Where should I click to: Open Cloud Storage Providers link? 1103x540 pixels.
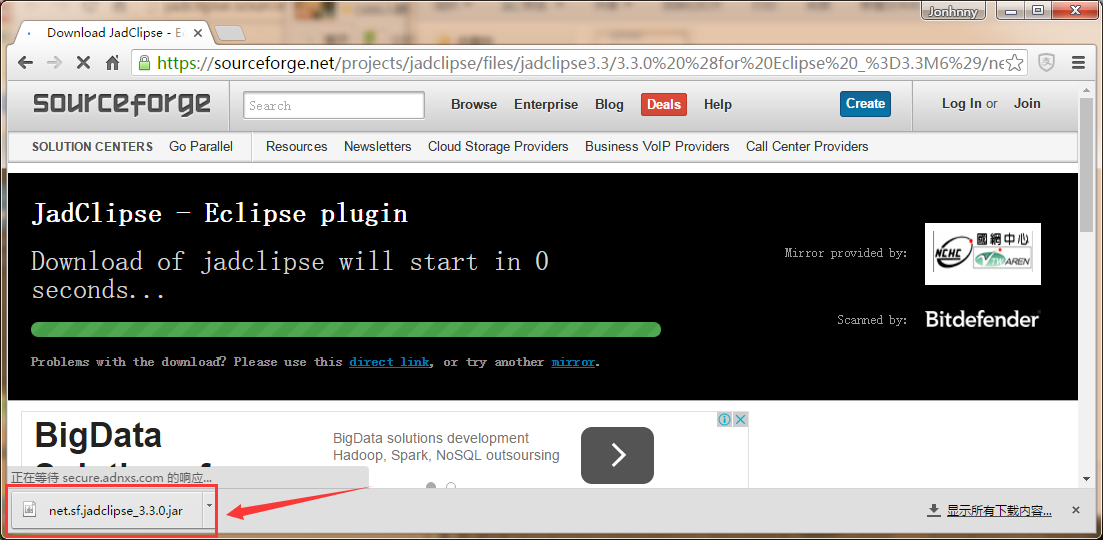498,146
